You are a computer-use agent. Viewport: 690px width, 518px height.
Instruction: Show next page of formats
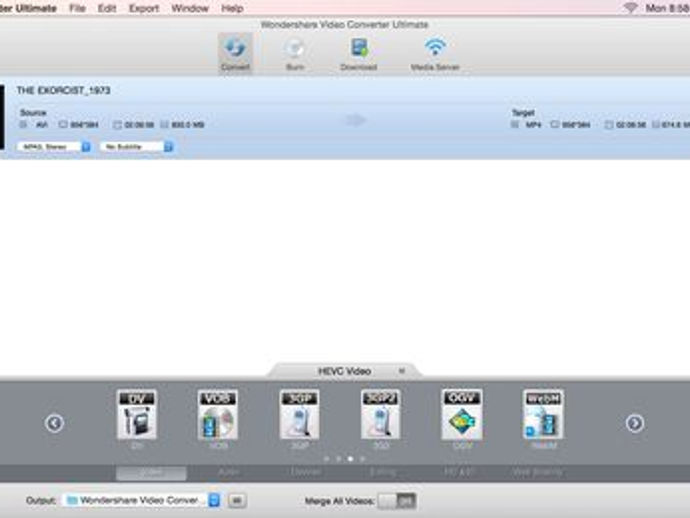click(x=635, y=423)
